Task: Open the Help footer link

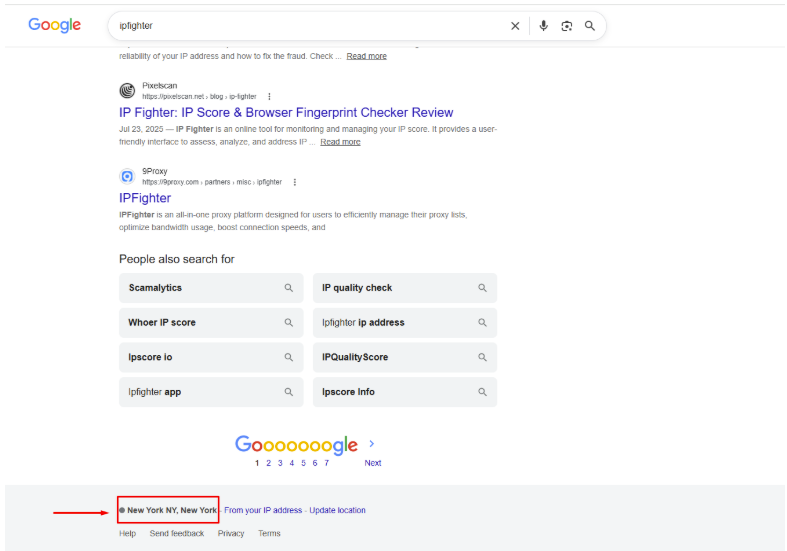Action: pos(127,533)
